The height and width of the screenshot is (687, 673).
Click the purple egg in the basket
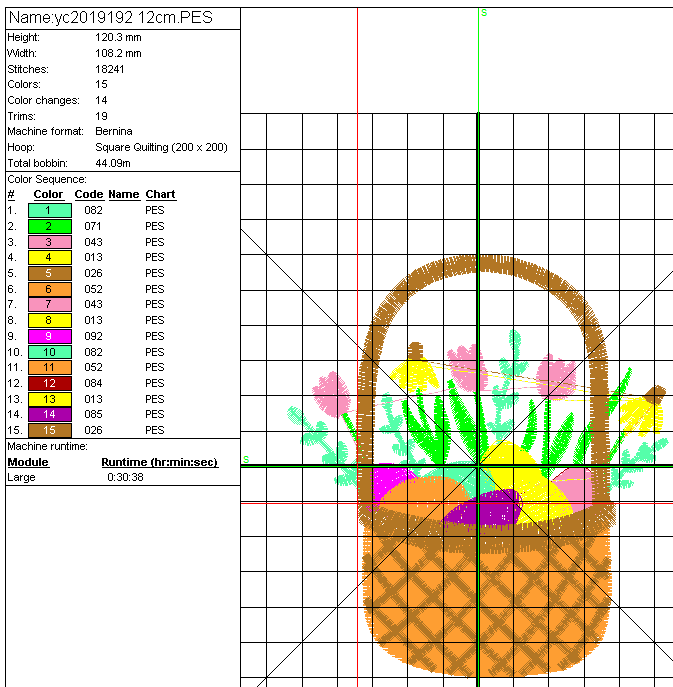point(482,508)
